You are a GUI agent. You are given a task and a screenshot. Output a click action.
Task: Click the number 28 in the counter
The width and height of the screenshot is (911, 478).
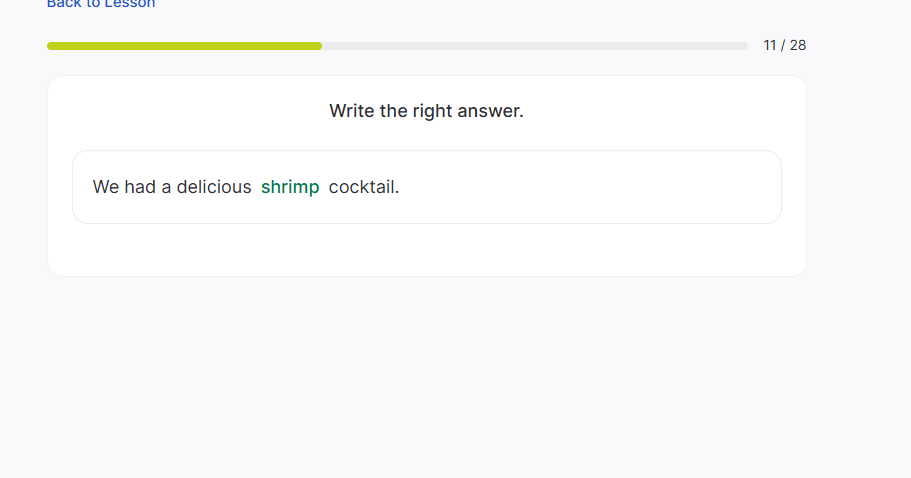click(797, 45)
